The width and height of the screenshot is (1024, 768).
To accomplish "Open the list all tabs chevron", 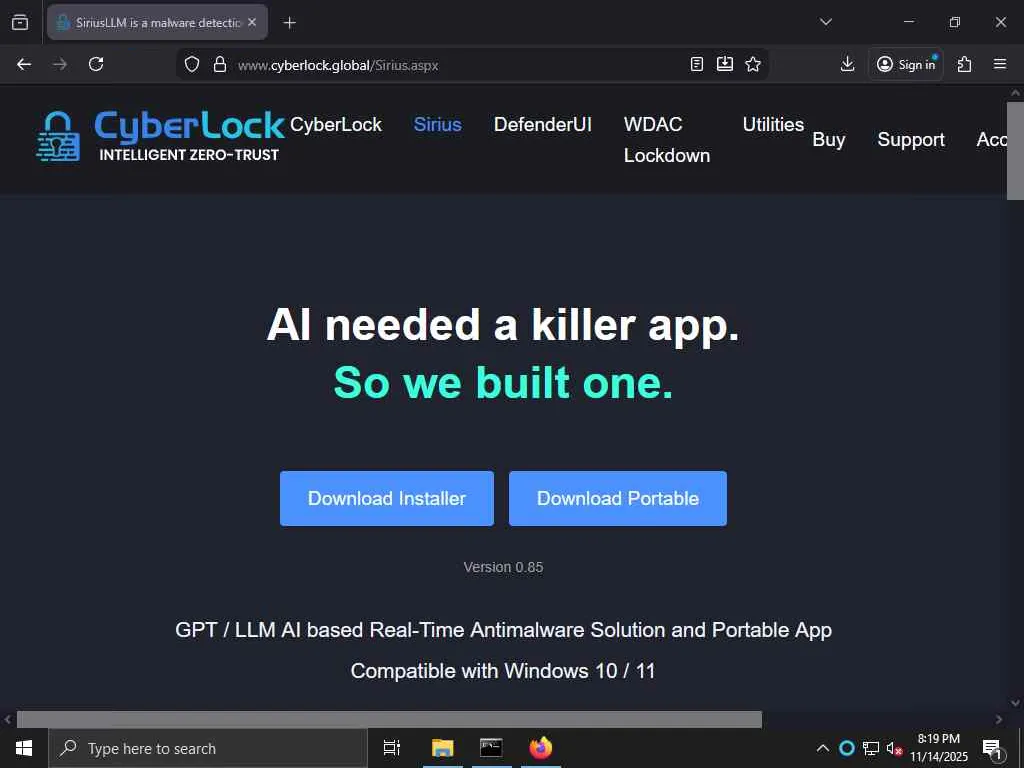I will [x=825, y=22].
